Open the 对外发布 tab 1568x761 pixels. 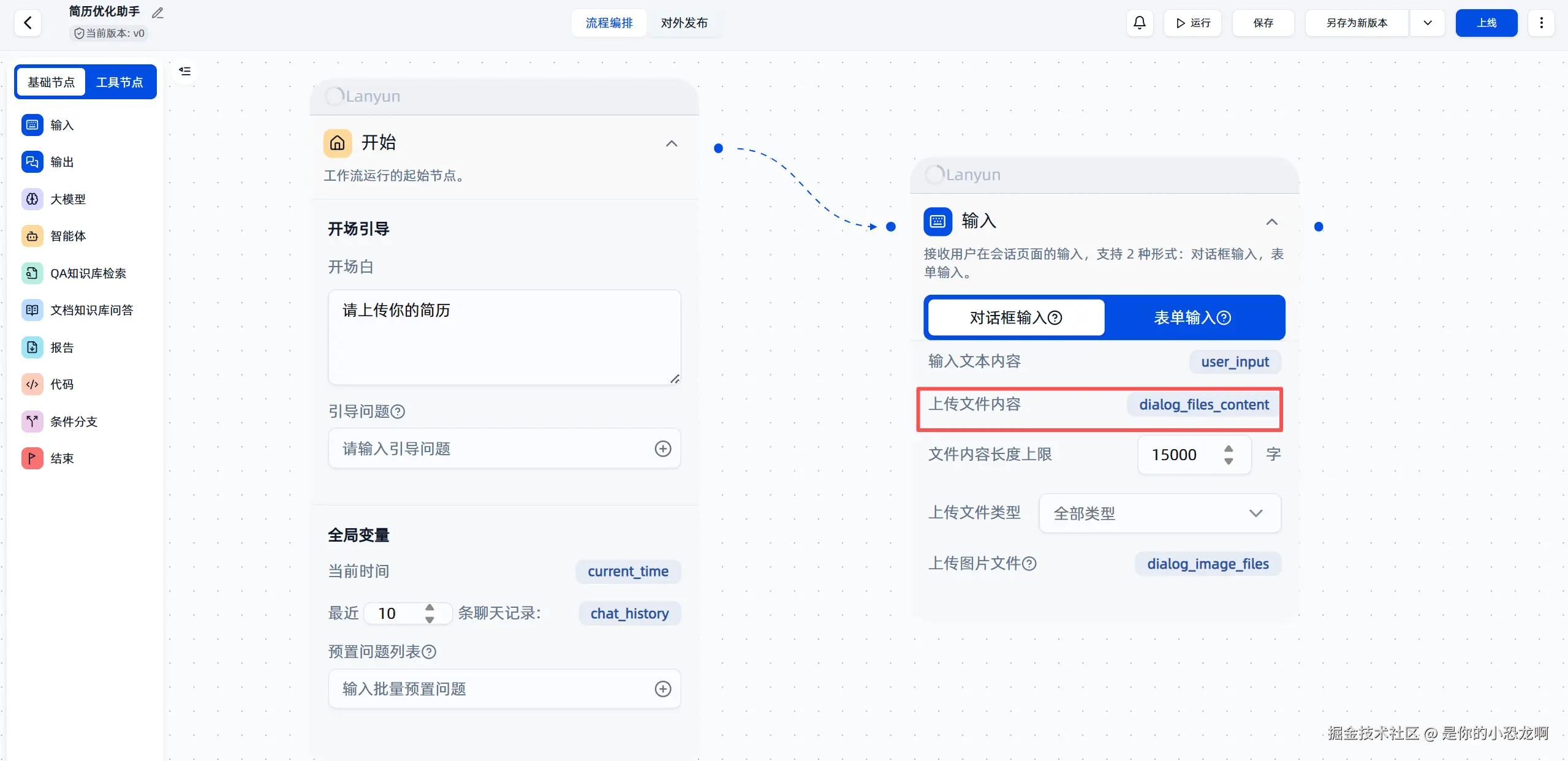click(x=684, y=23)
